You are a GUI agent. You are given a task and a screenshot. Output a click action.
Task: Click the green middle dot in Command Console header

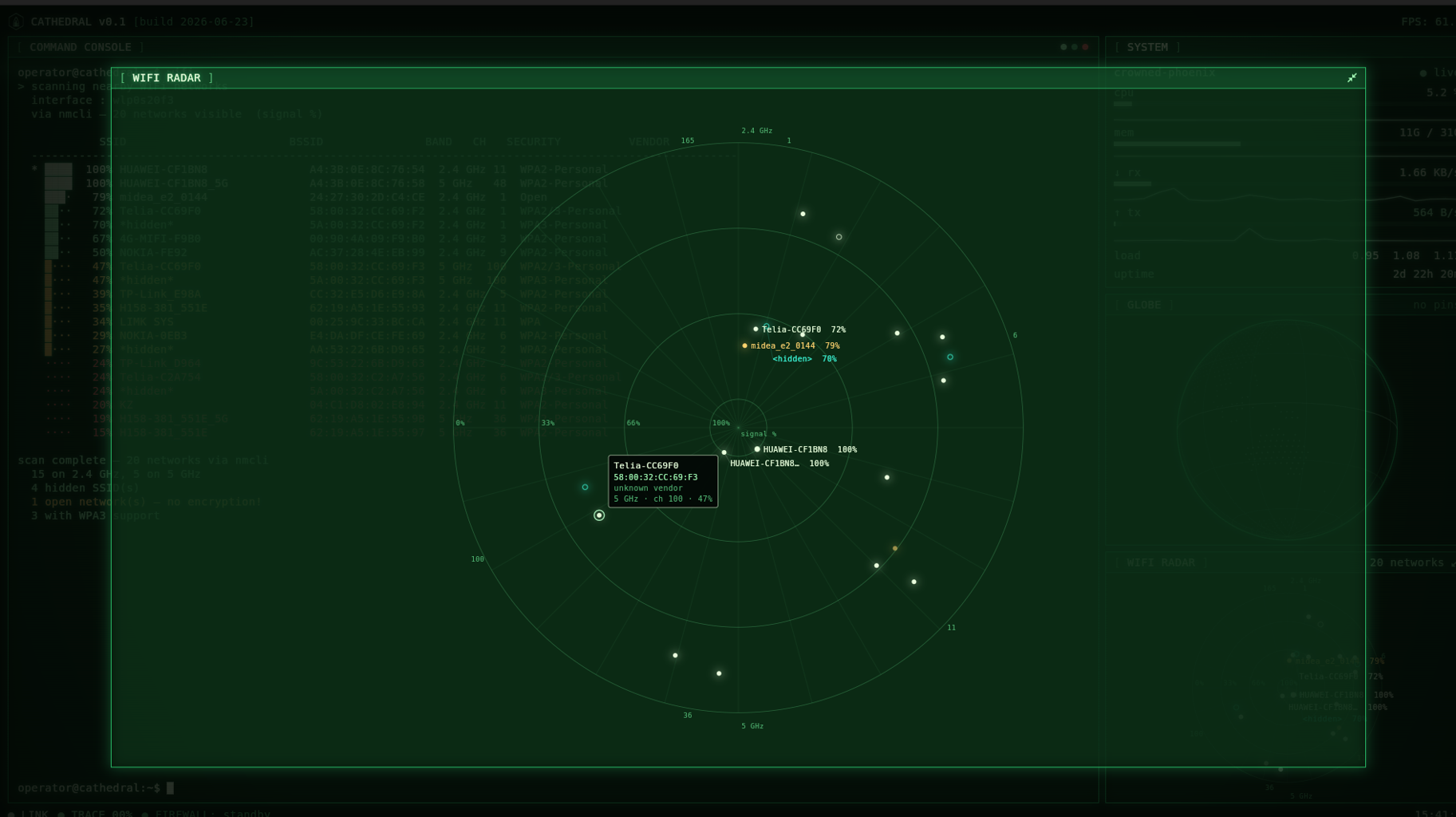pos(1074,47)
